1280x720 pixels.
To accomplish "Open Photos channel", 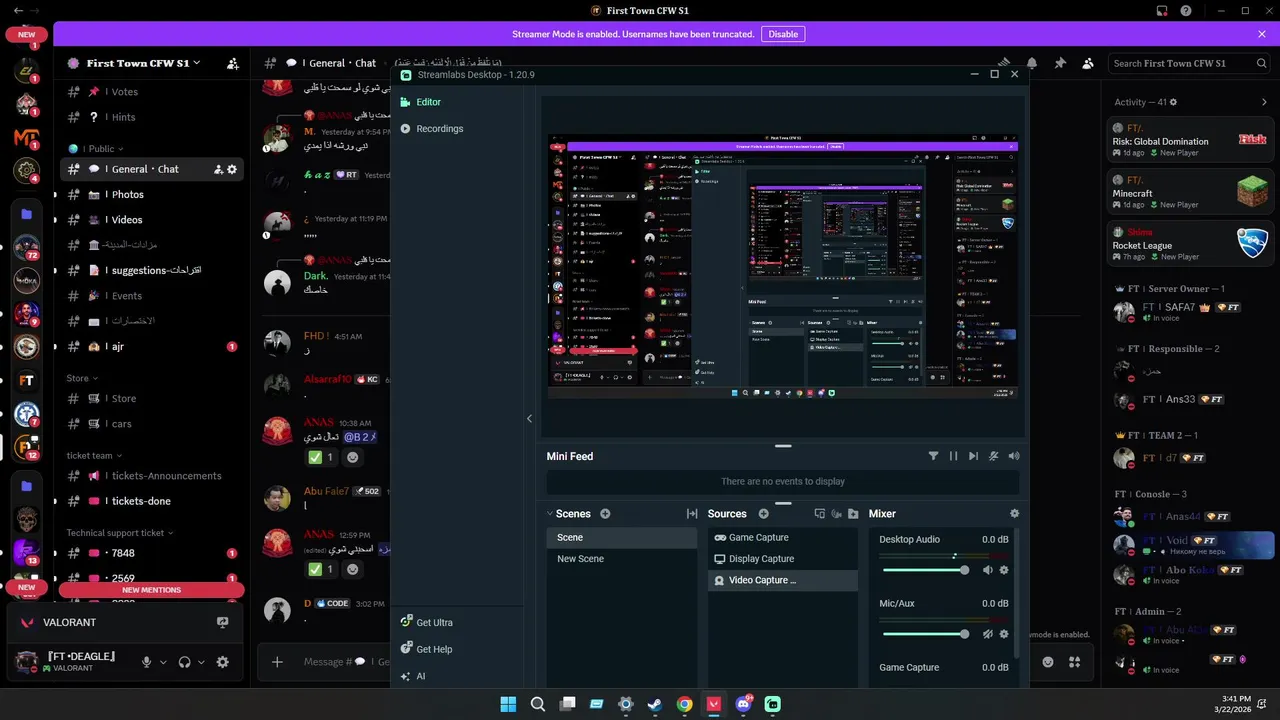I will pyautogui.click(x=152, y=195).
